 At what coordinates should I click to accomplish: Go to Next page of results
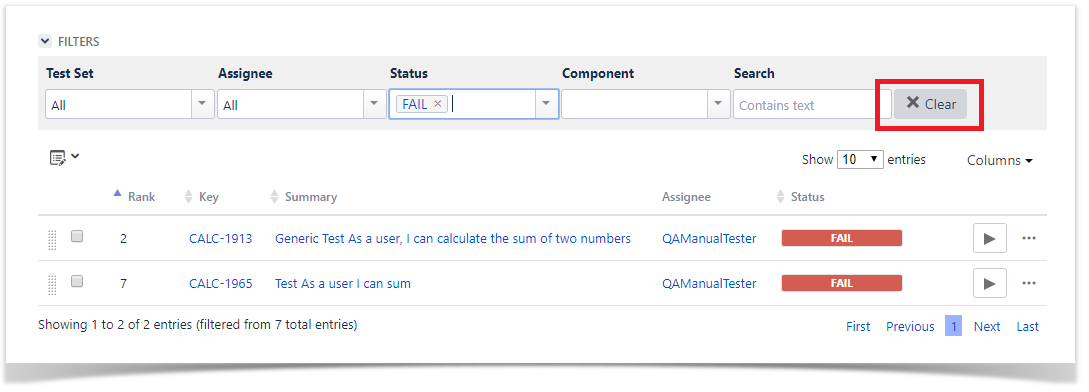tap(987, 327)
